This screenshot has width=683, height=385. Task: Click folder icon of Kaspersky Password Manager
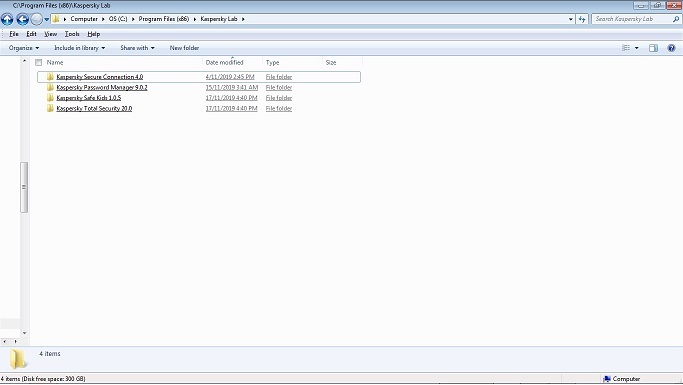(50, 88)
